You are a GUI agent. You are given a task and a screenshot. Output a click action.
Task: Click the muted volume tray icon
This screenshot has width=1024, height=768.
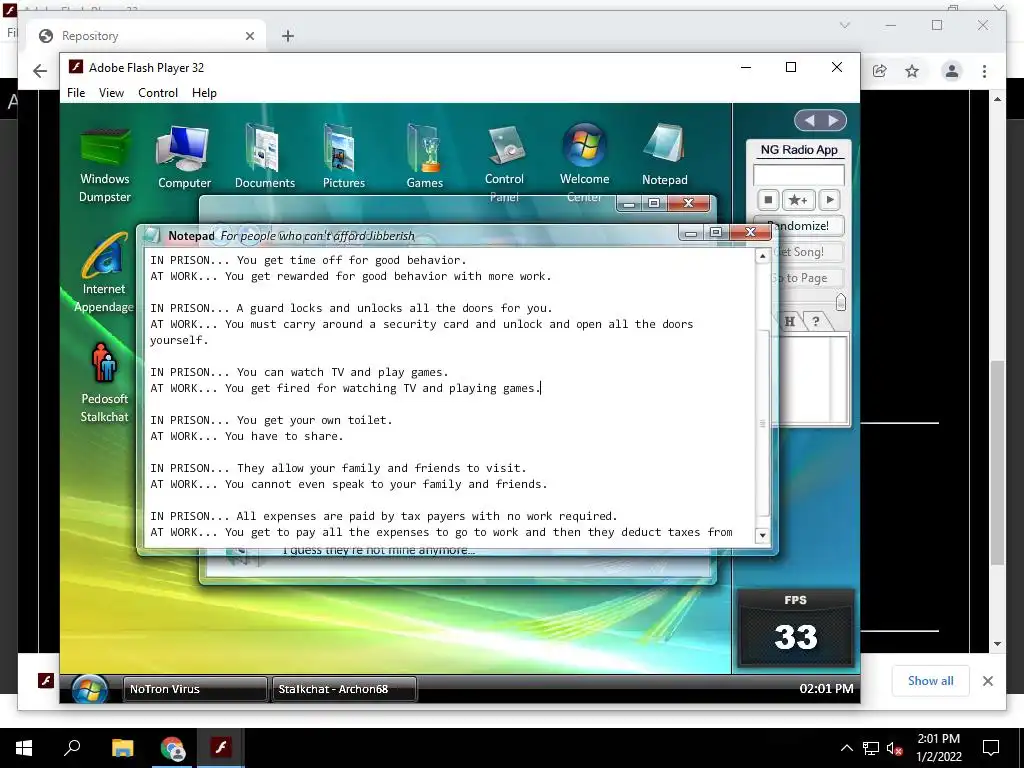point(894,748)
